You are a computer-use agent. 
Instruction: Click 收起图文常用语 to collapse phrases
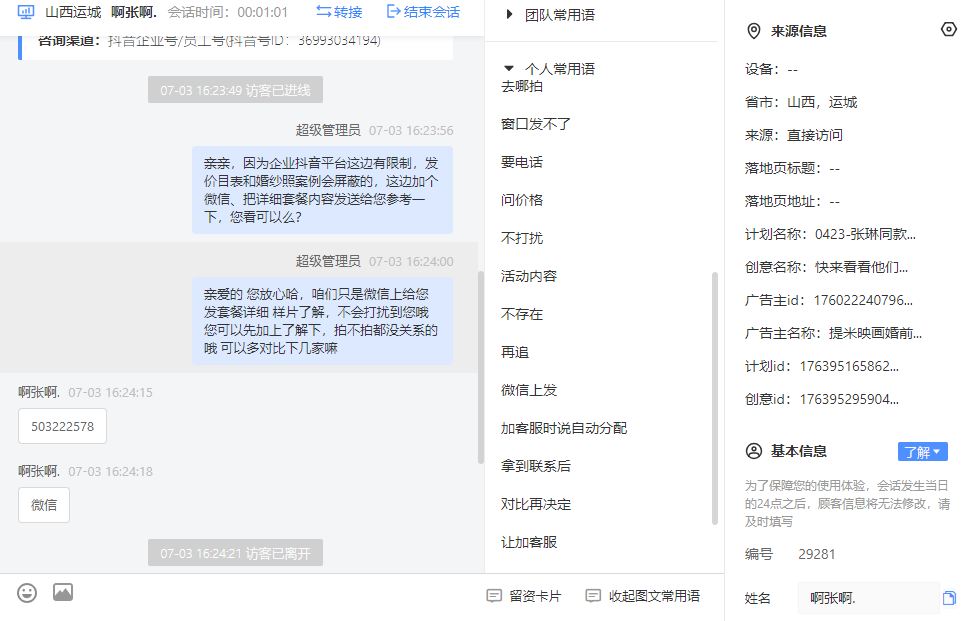pyautogui.click(x=643, y=596)
